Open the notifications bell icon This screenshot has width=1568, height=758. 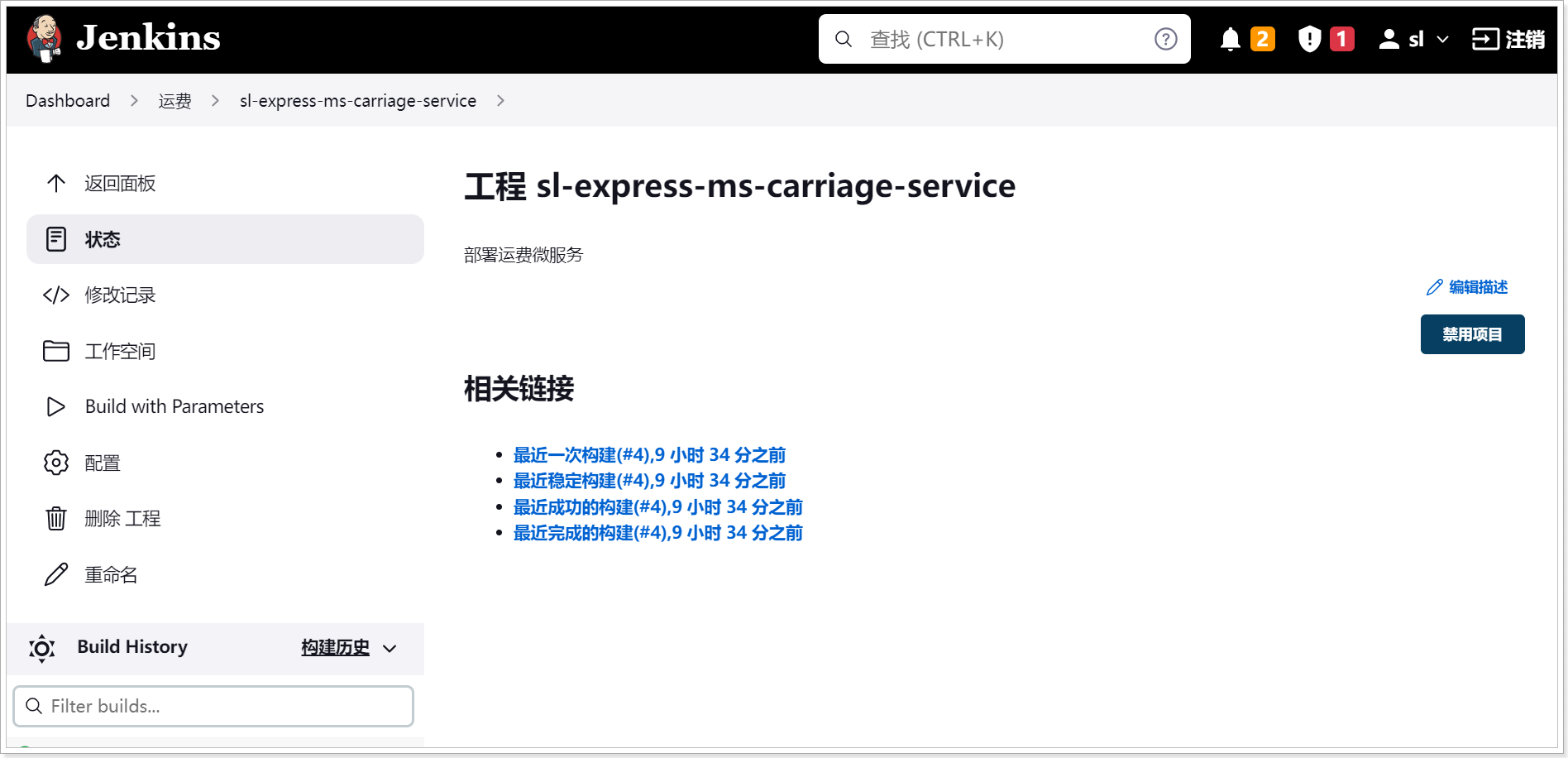click(x=1231, y=39)
